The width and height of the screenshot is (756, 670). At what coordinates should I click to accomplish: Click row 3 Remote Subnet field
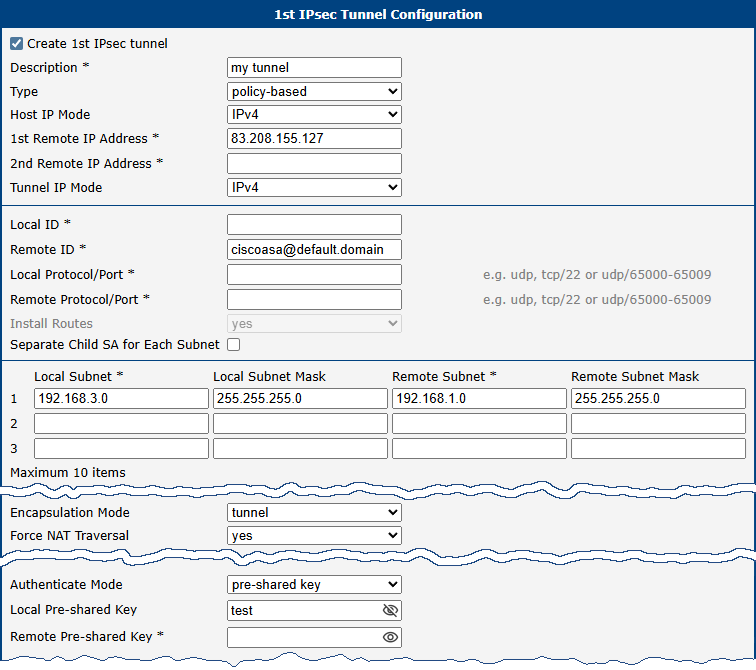click(x=479, y=449)
